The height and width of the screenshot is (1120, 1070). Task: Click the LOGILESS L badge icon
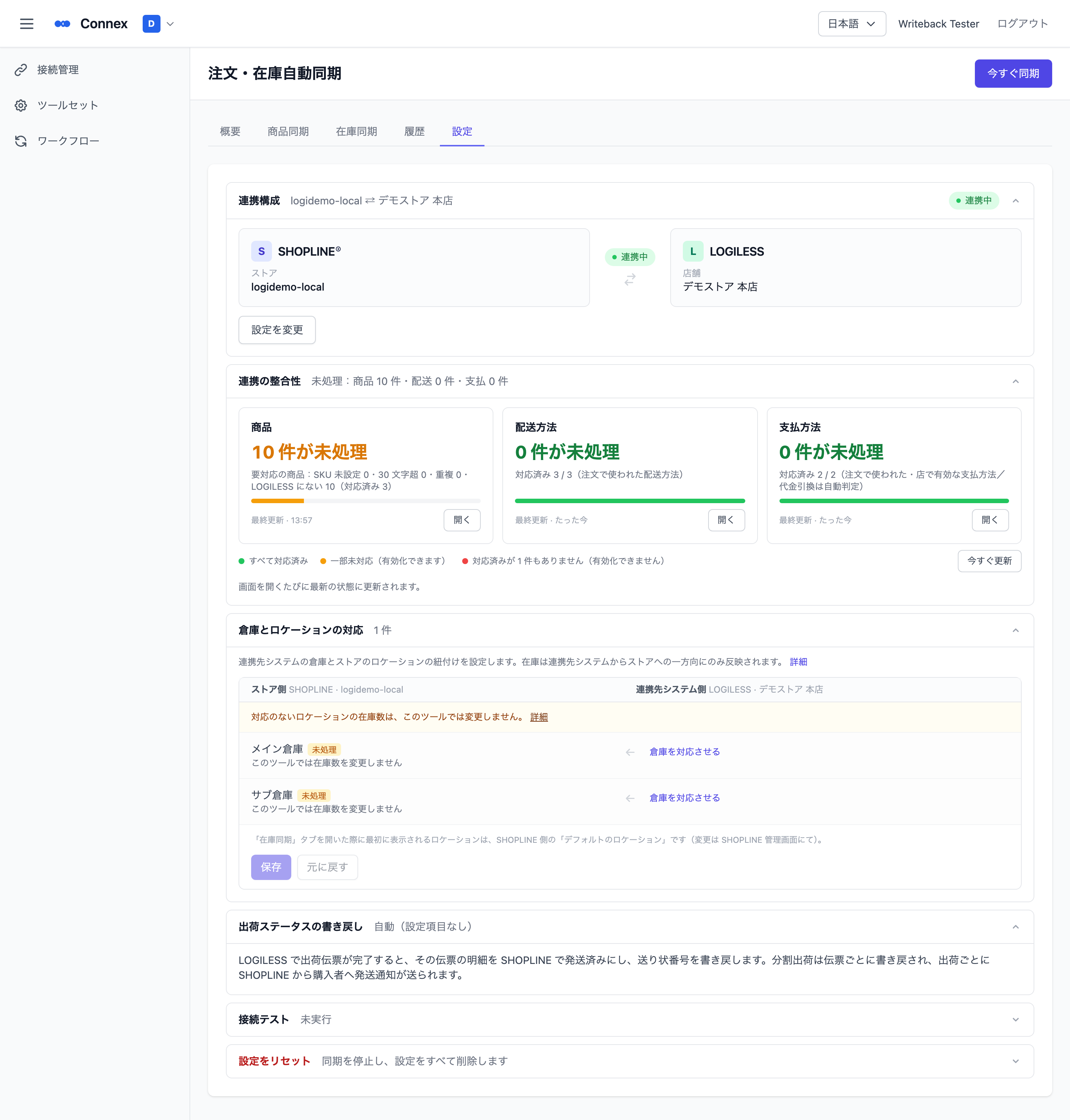click(x=693, y=251)
